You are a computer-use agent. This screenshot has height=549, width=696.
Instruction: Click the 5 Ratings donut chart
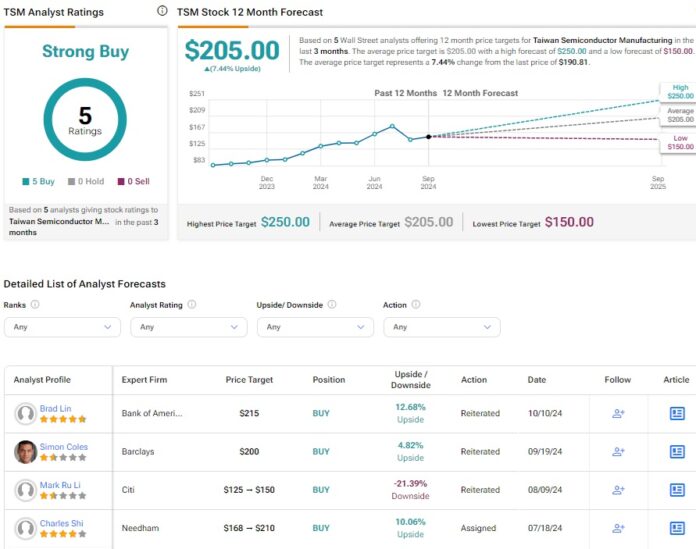[85, 118]
